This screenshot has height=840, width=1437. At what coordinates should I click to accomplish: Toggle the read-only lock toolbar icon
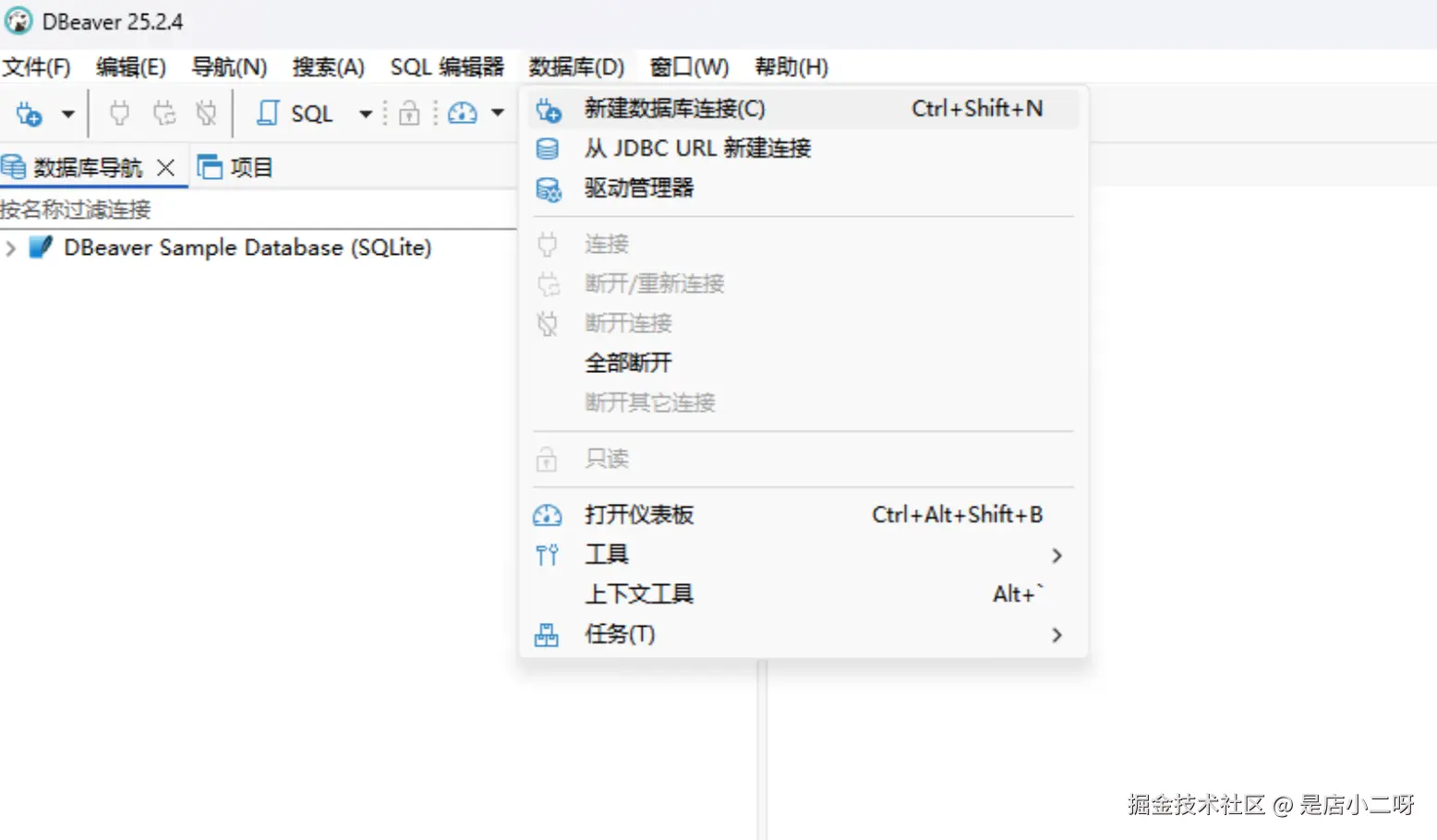tap(409, 114)
